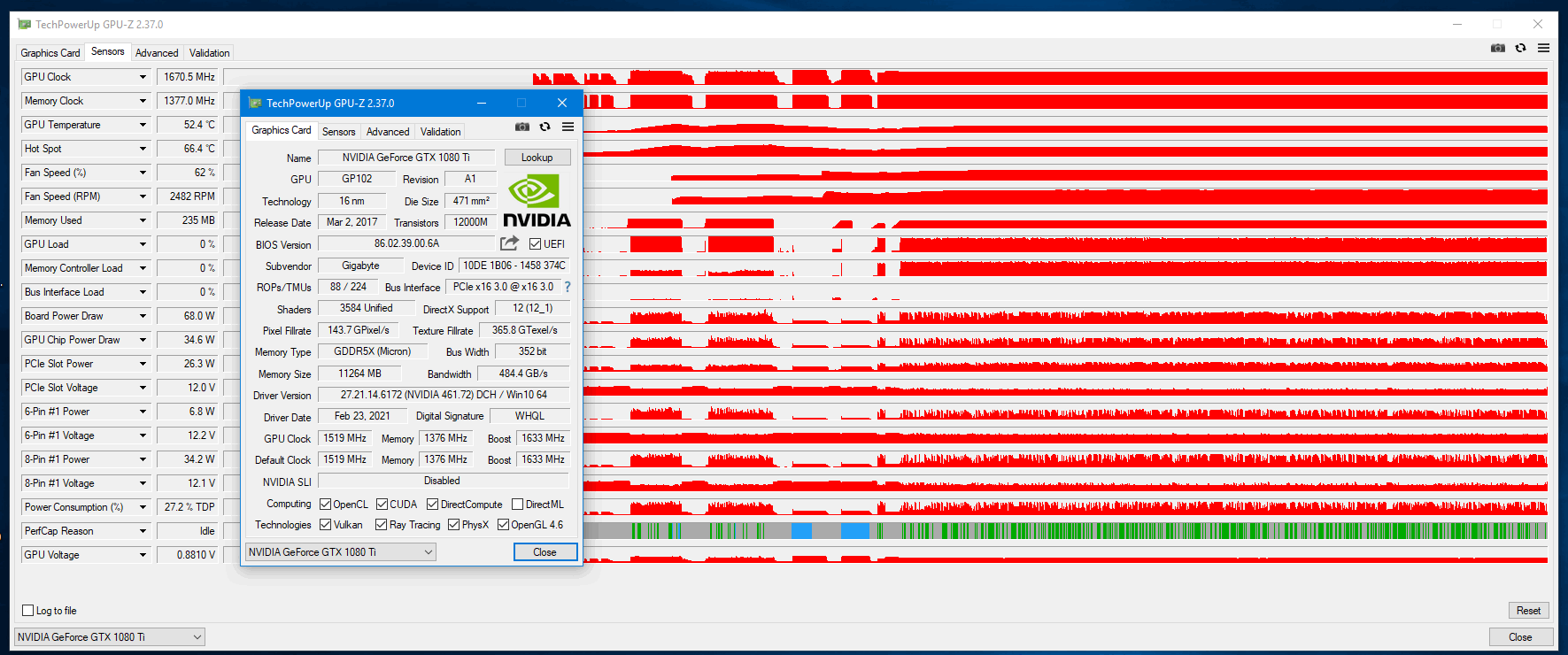
Task: Click BIOS share/export icon
Action: pyautogui.click(x=509, y=243)
